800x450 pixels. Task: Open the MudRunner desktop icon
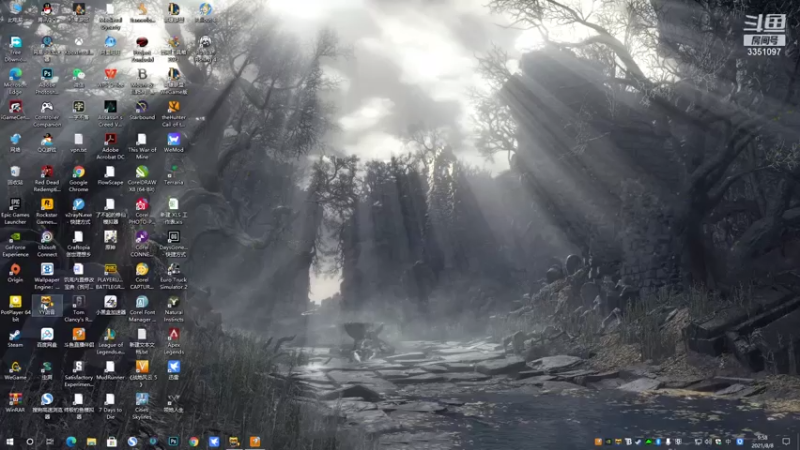tap(110, 370)
